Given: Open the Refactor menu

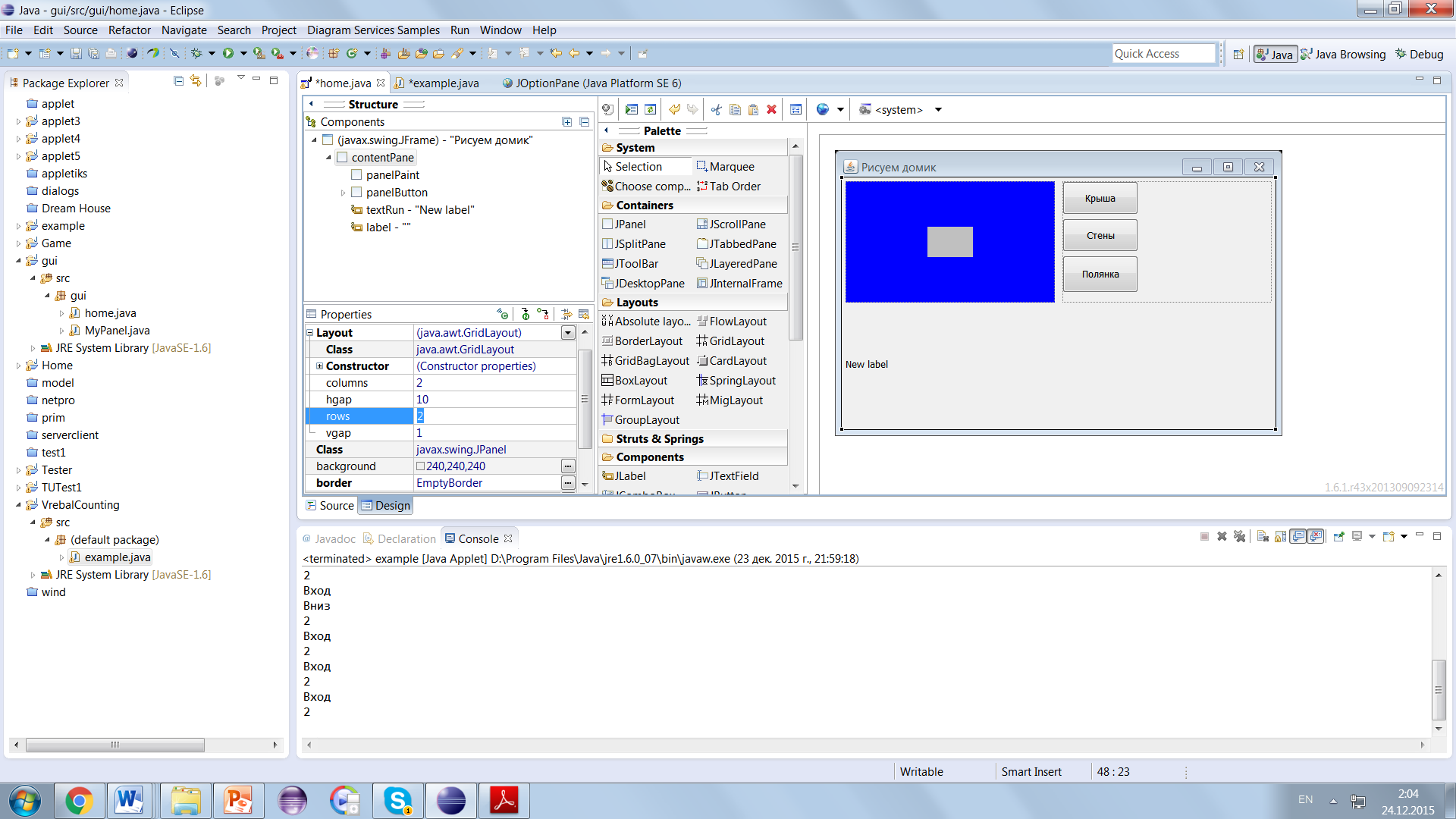Looking at the screenshot, I should pos(130,30).
